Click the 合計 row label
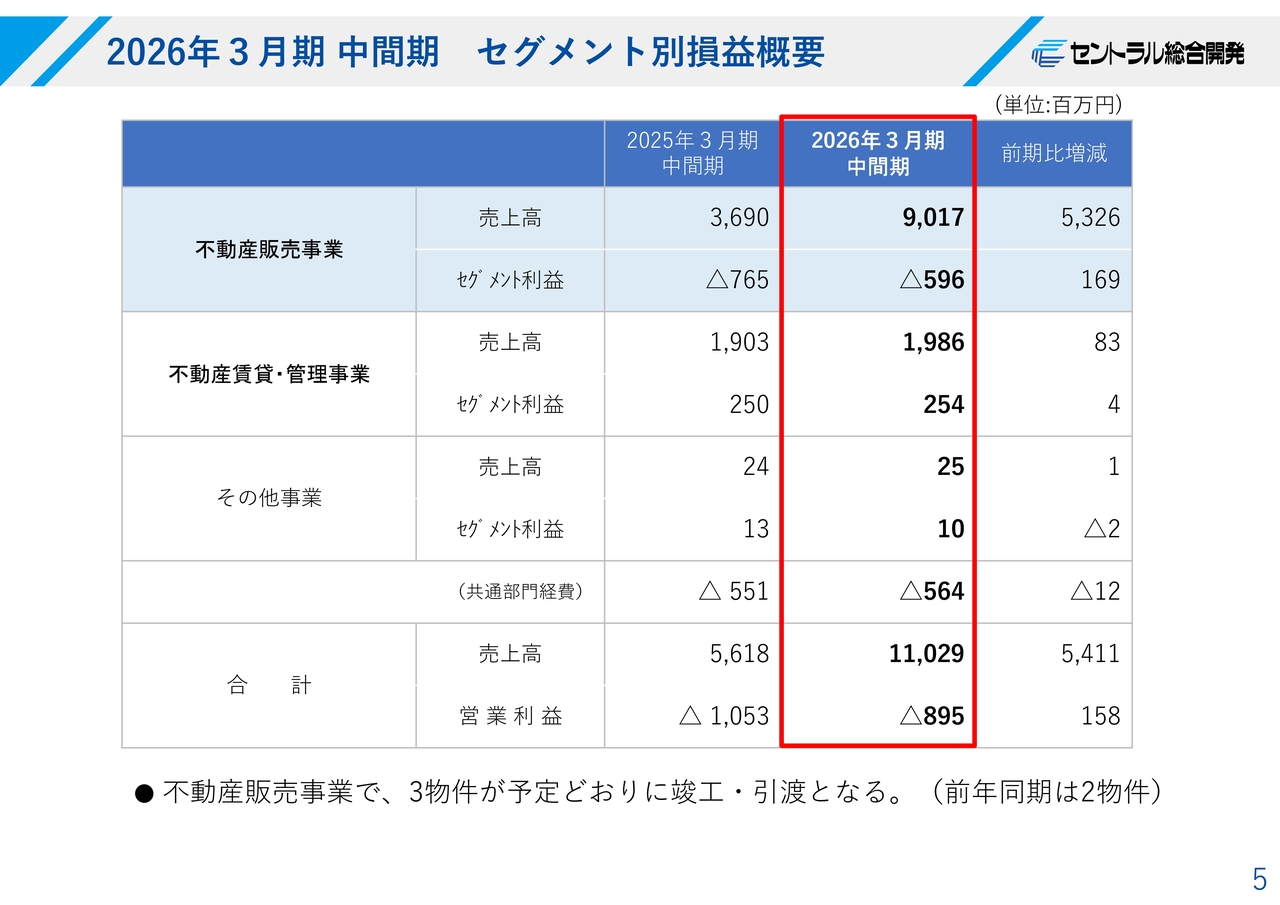 (x=269, y=686)
